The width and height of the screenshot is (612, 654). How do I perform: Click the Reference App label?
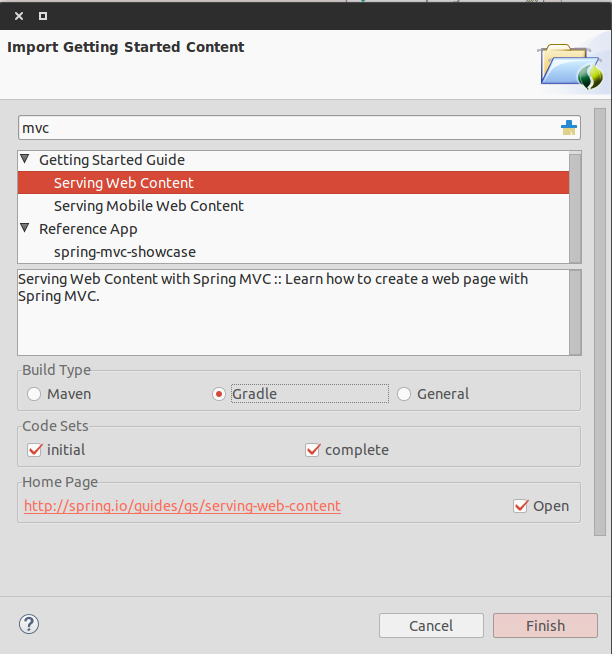[x=88, y=229]
